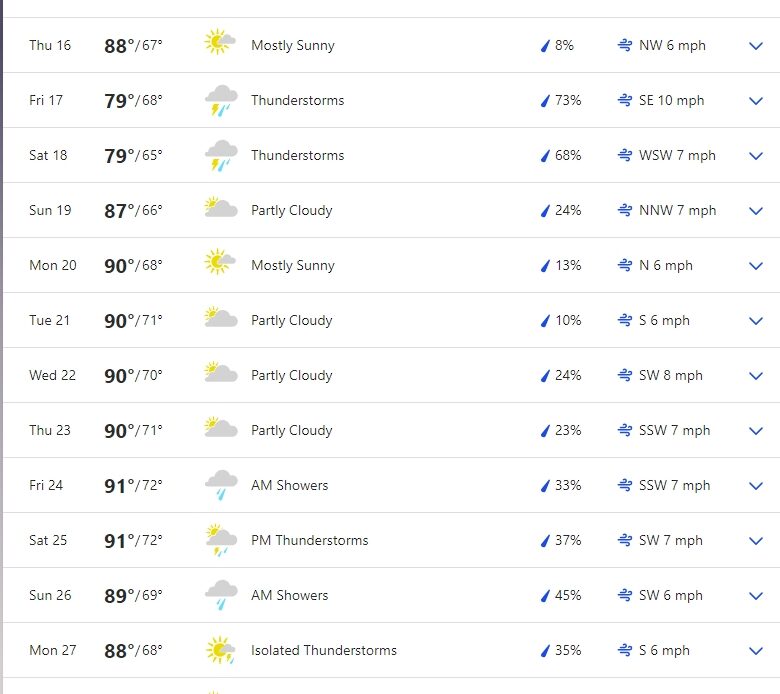
Task: Show details for Sun 26 using its chevron
Action: (756, 595)
